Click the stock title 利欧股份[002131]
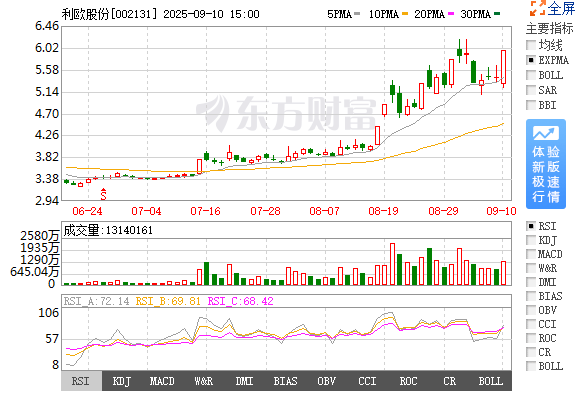Screen dimensions: 583x394 pyautogui.click(x=110, y=14)
